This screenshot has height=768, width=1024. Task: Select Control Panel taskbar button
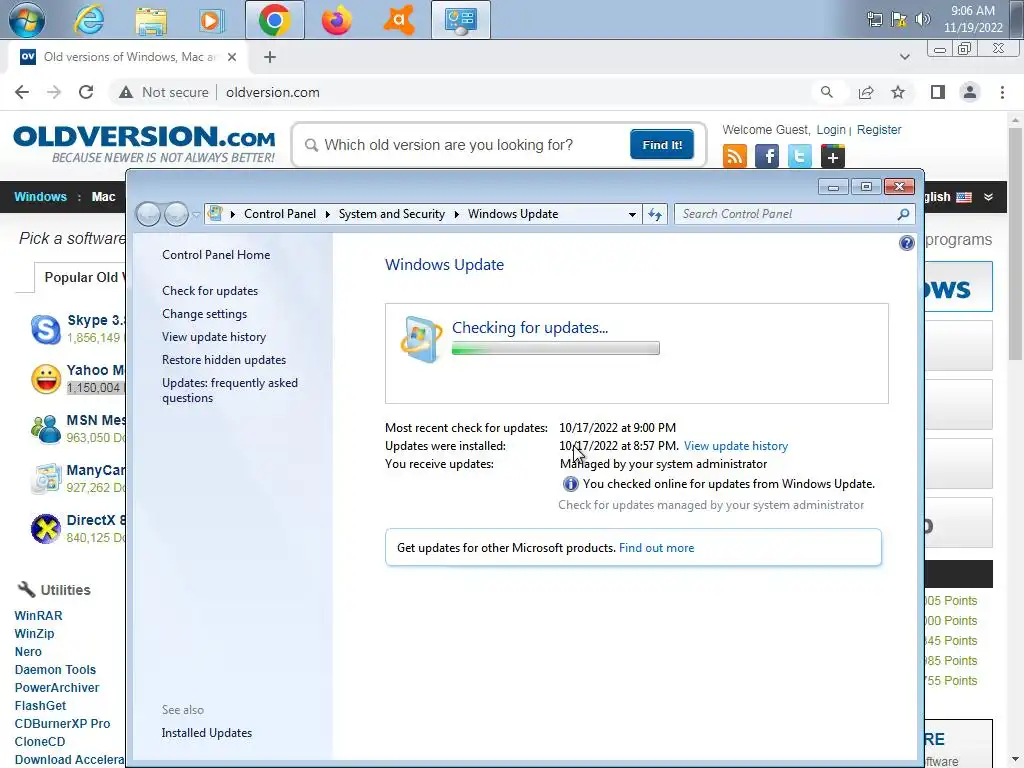pos(460,20)
